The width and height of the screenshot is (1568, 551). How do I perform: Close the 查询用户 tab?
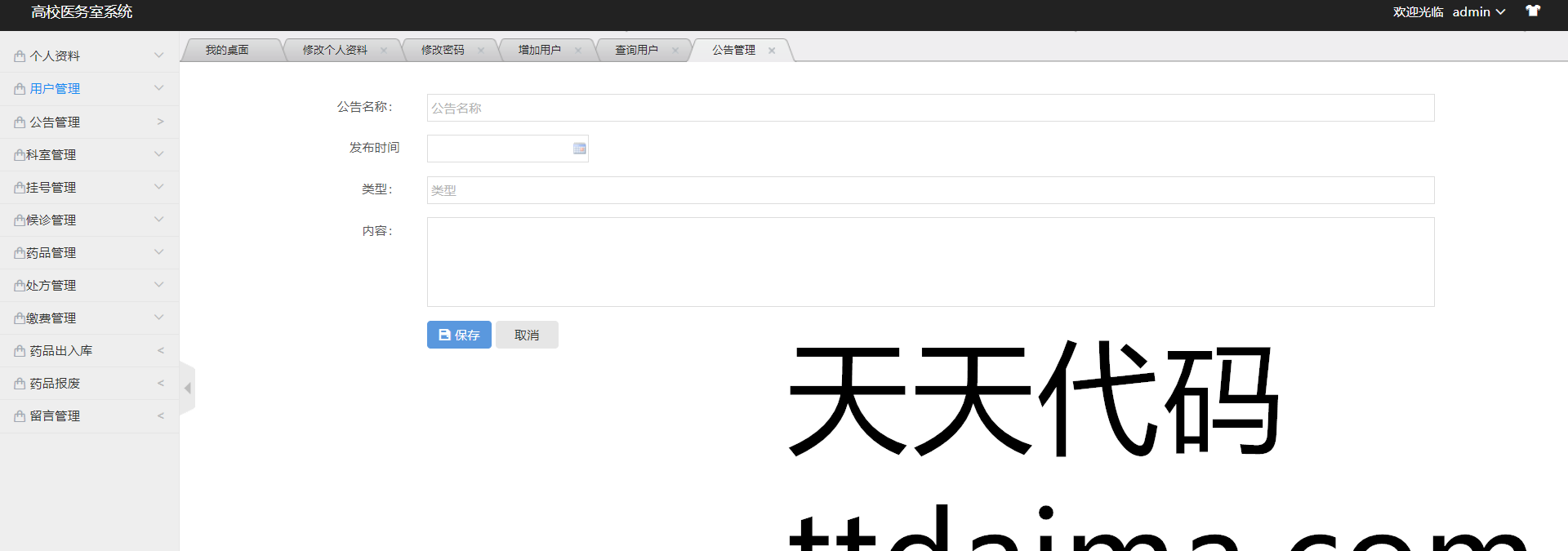tap(675, 51)
